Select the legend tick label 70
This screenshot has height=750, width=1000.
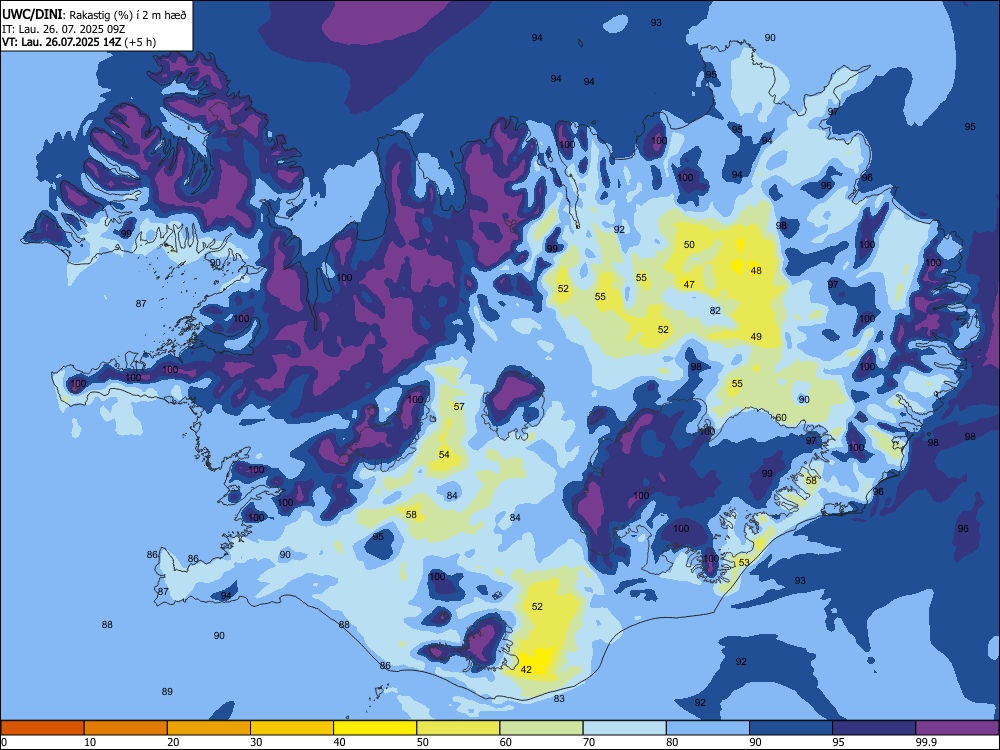coord(589,742)
